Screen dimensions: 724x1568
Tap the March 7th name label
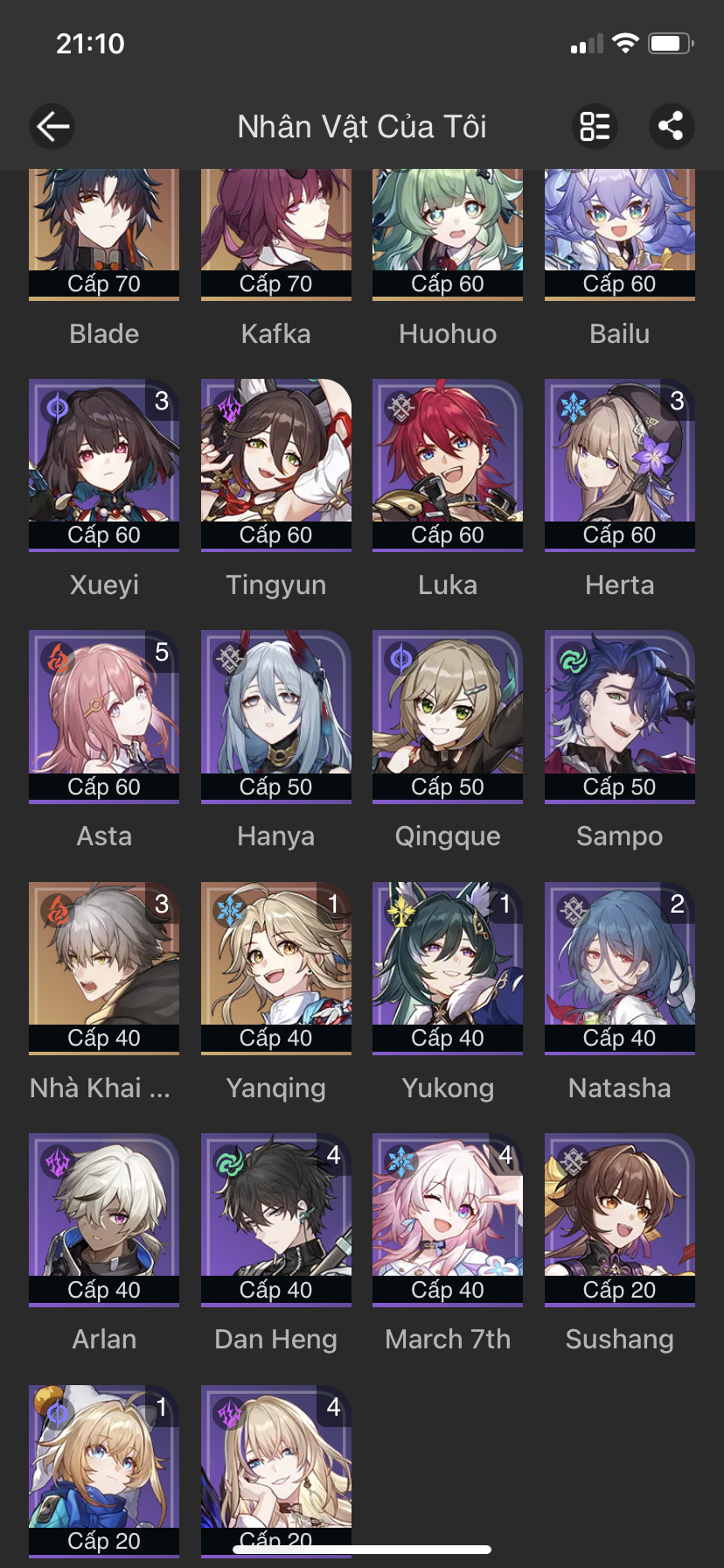point(448,1340)
